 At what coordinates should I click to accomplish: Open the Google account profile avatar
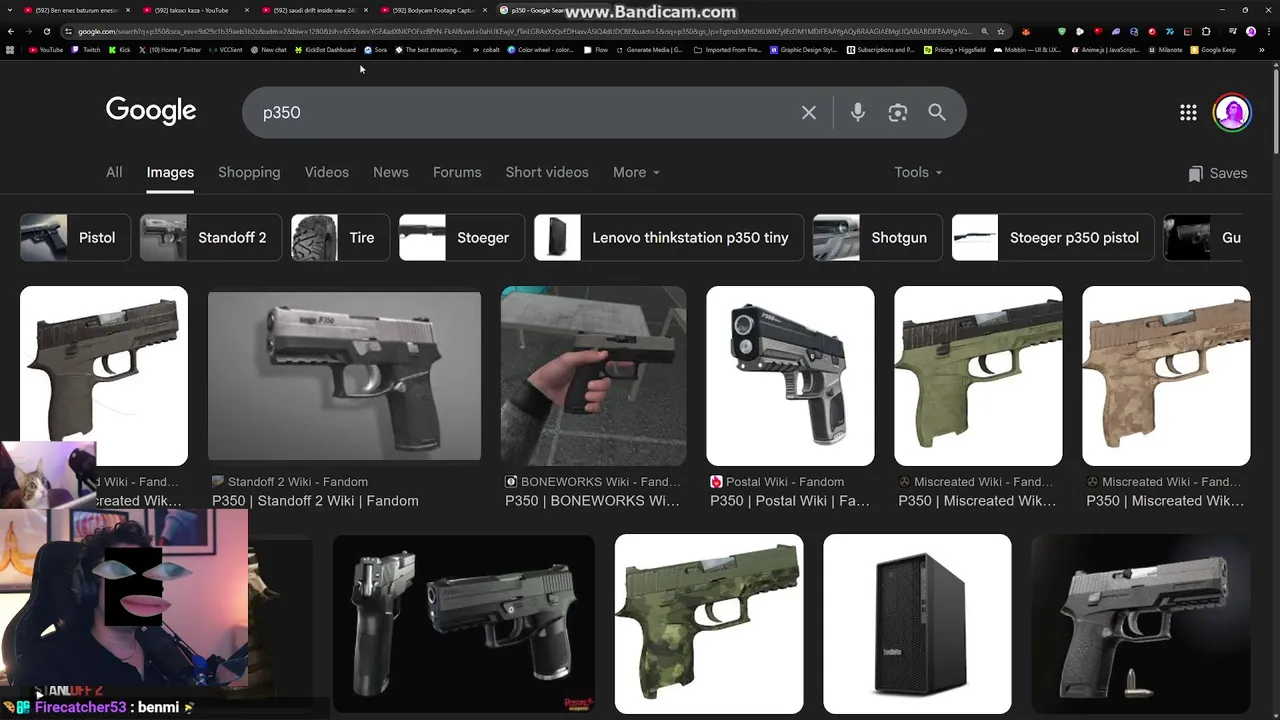(1232, 113)
